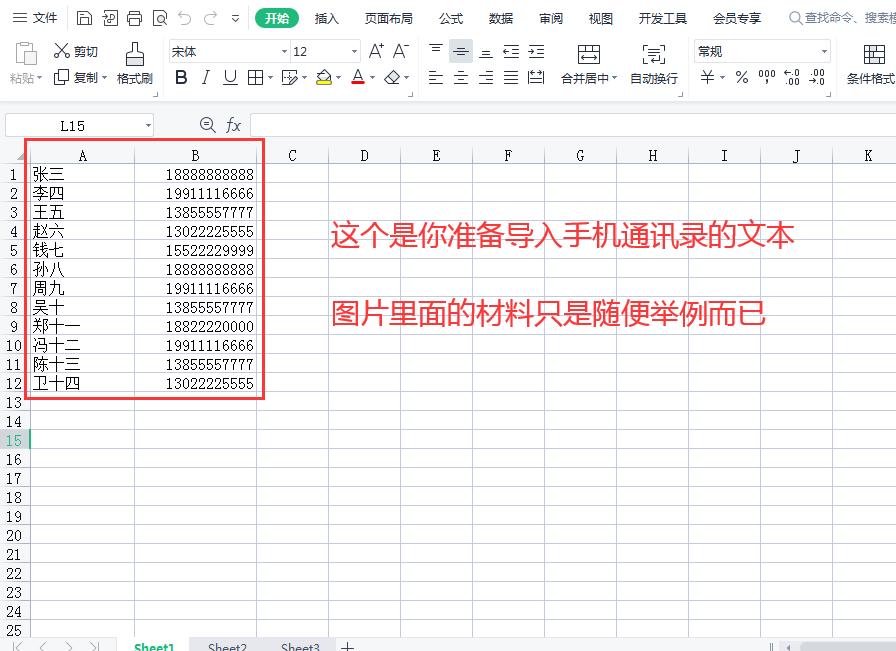Open the font name 宋体 dropdown
Image resolution: width=896 pixels, height=651 pixels.
[283, 51]
